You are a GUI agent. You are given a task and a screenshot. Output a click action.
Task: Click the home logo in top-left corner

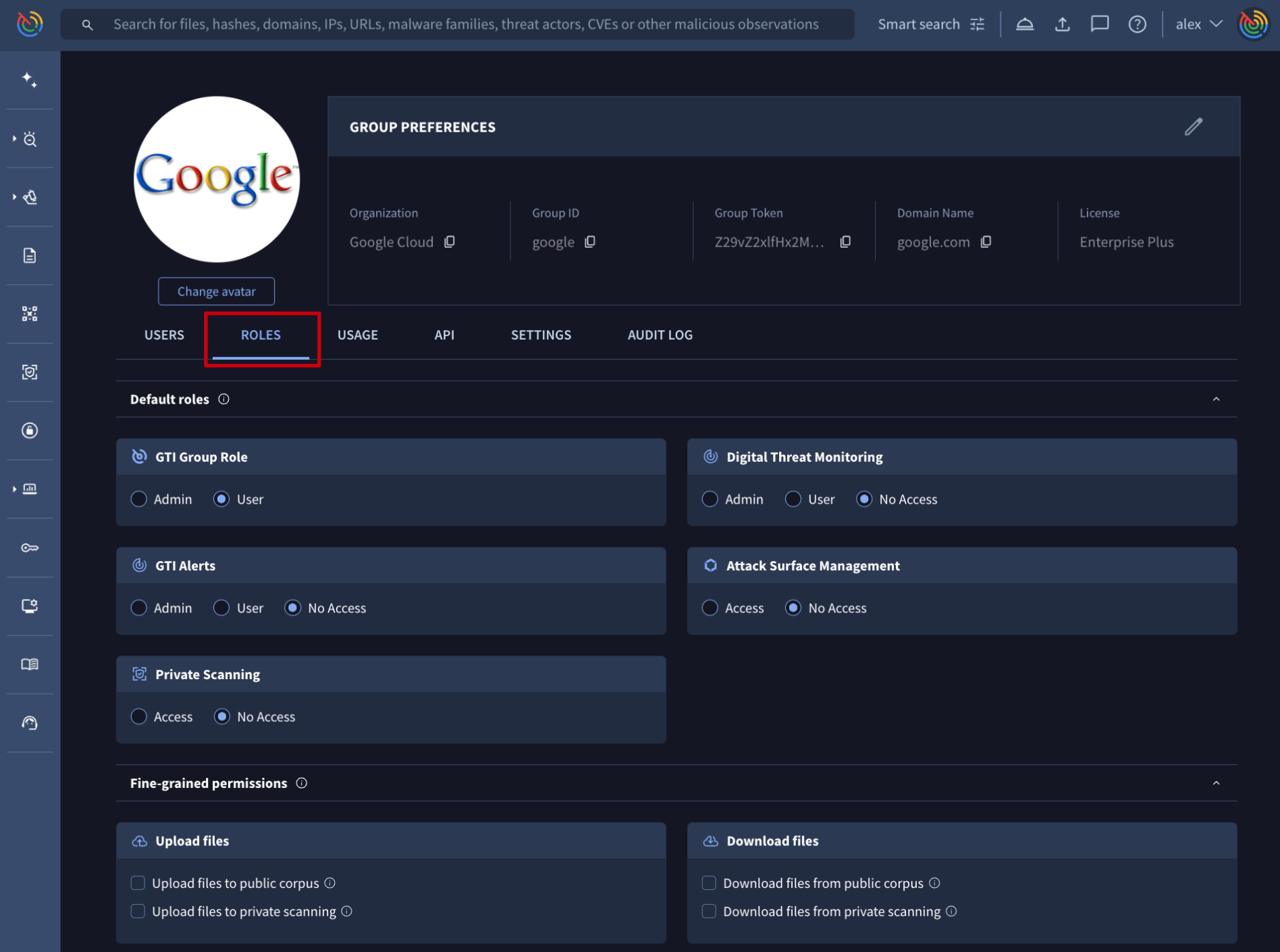click(x=30, y=24)
